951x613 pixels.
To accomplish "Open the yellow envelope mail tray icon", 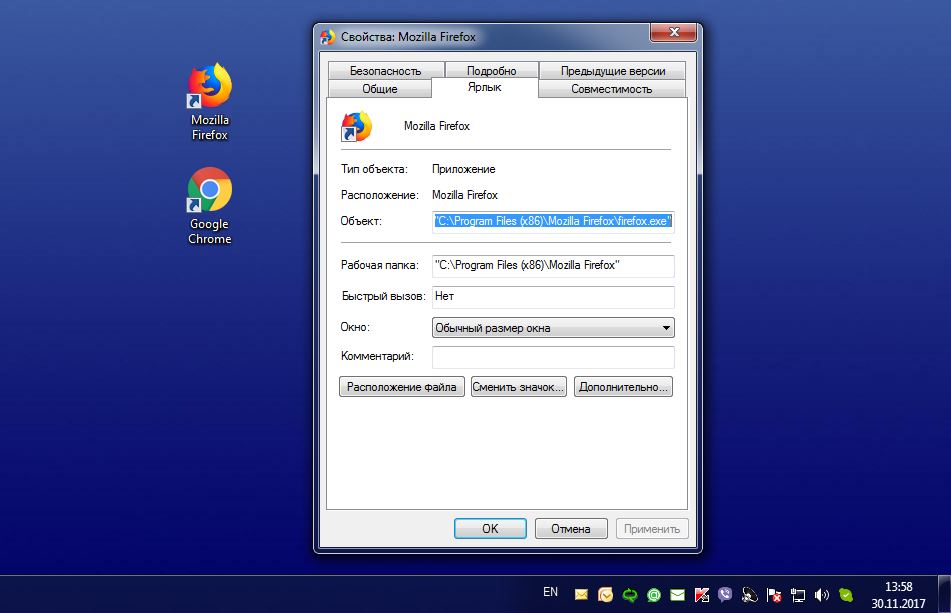I will (x=581, y=595).
